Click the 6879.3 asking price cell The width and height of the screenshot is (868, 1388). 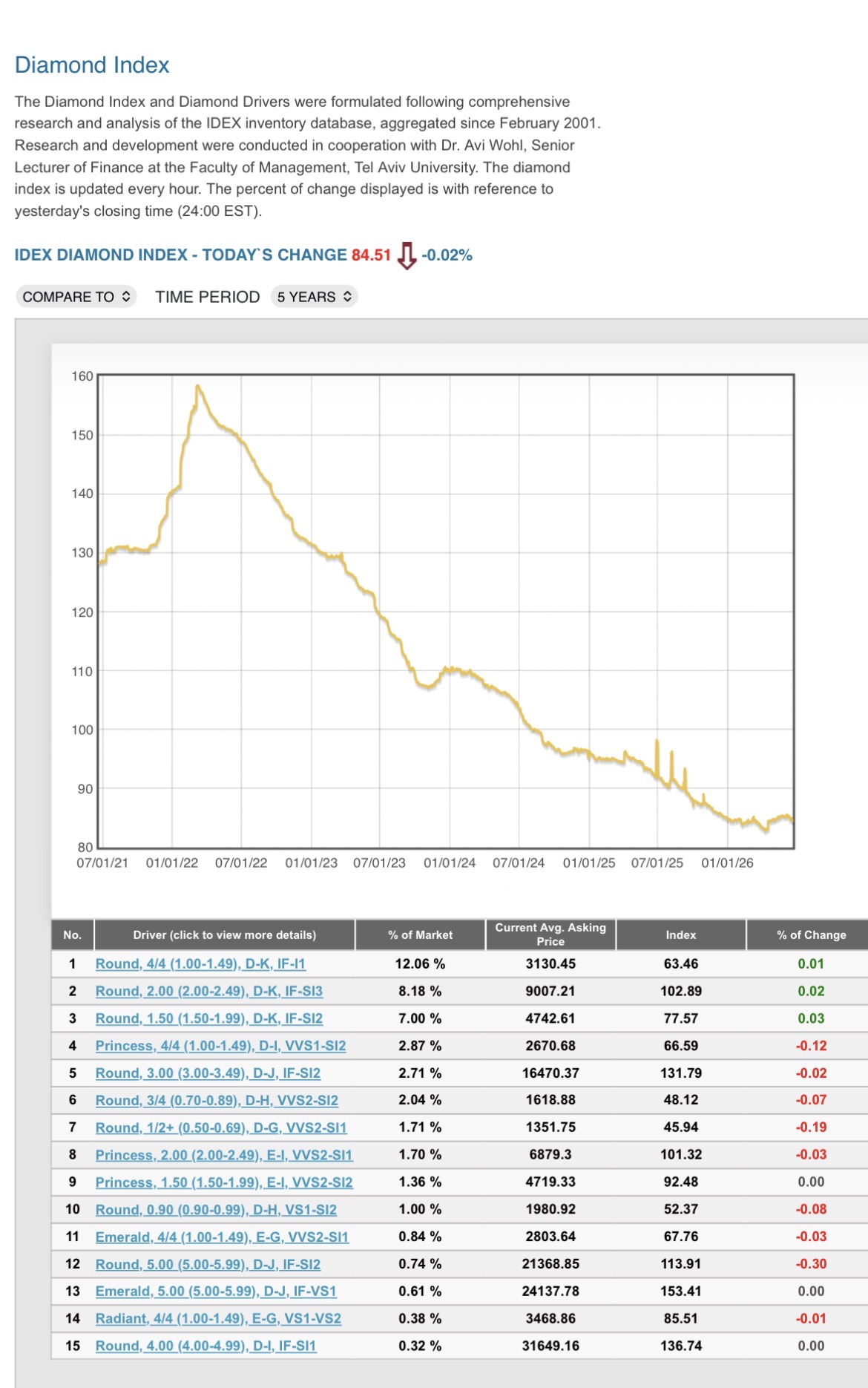point(550,1155)
